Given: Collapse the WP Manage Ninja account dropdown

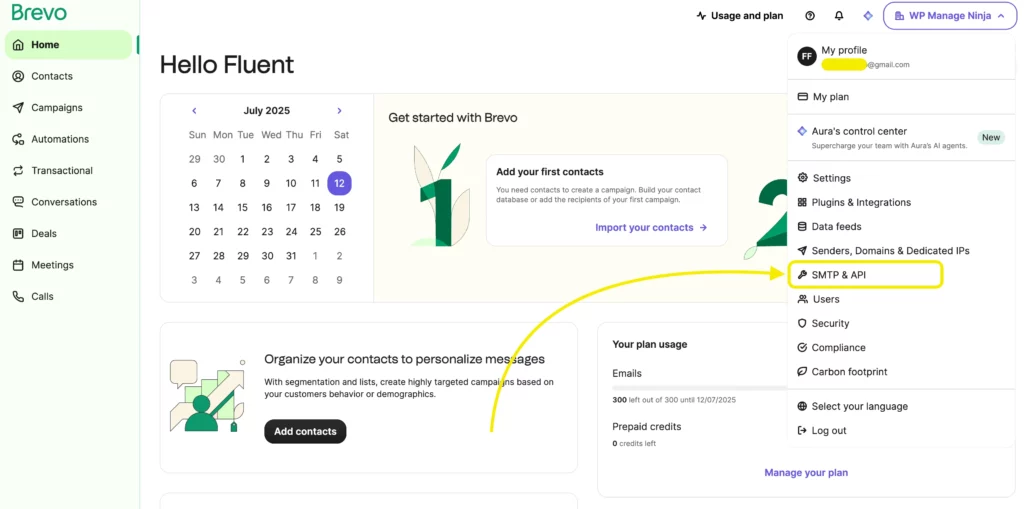Looking at the screenshot, I should point(950,16).
